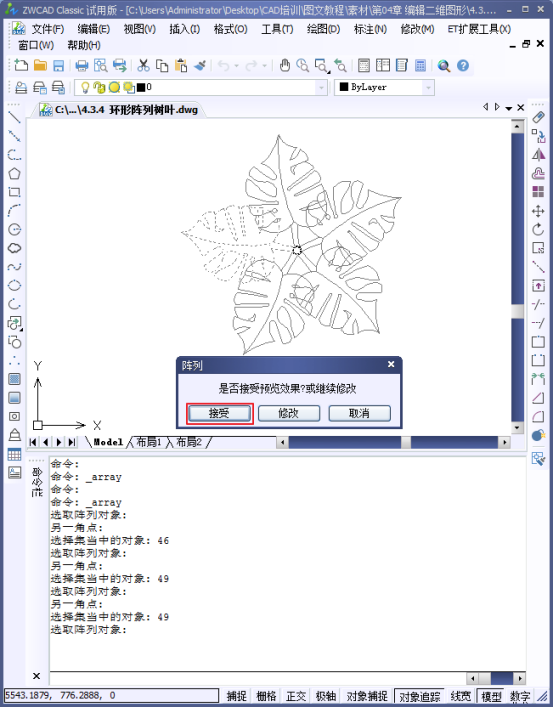Select the Rectangle draw tool
Image resolution: width=554 pixels, height=708 pixels.
pyautogui.click(x=14, y=192)
